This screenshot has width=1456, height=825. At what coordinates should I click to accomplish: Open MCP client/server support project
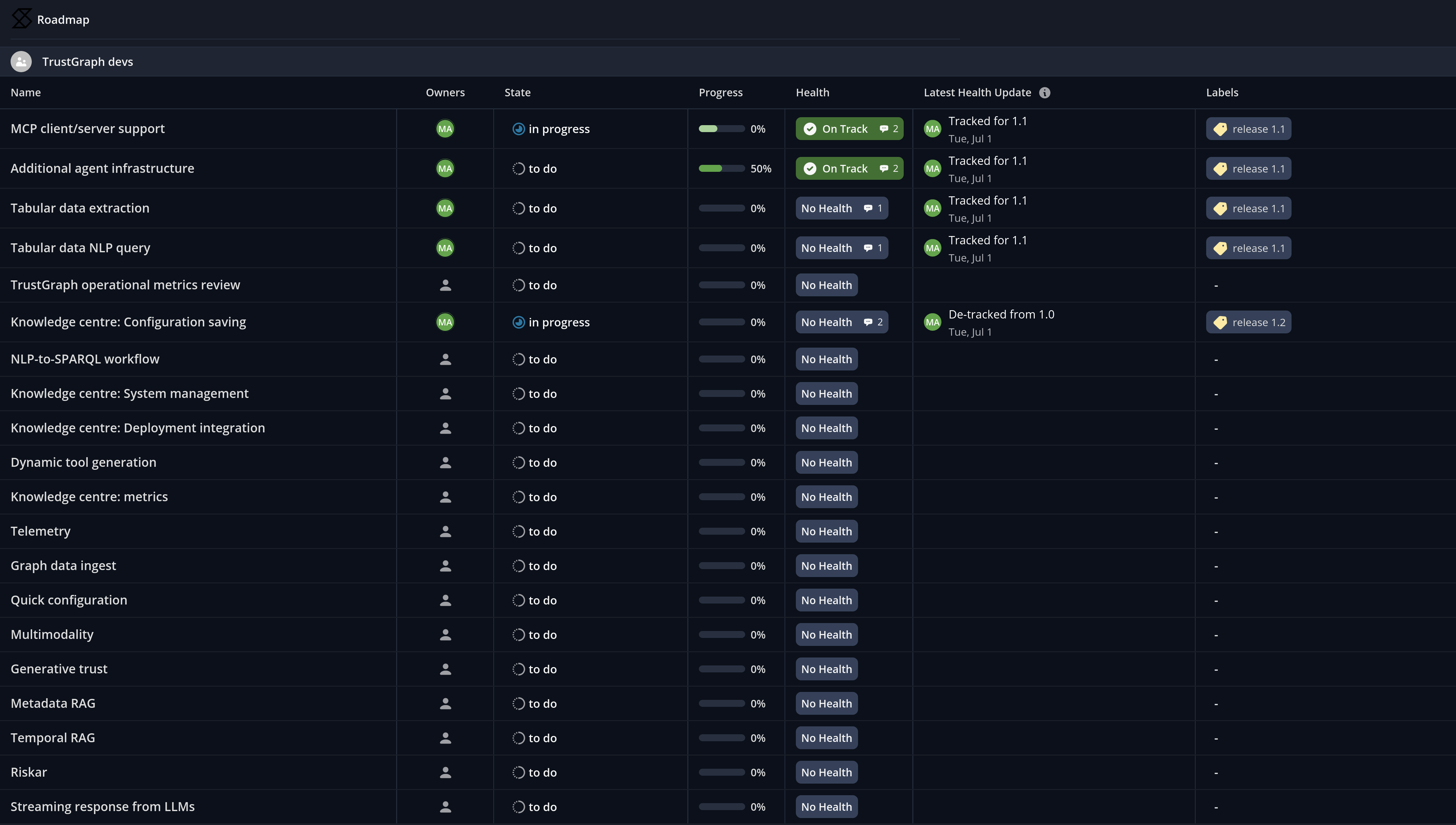[88, 129]
